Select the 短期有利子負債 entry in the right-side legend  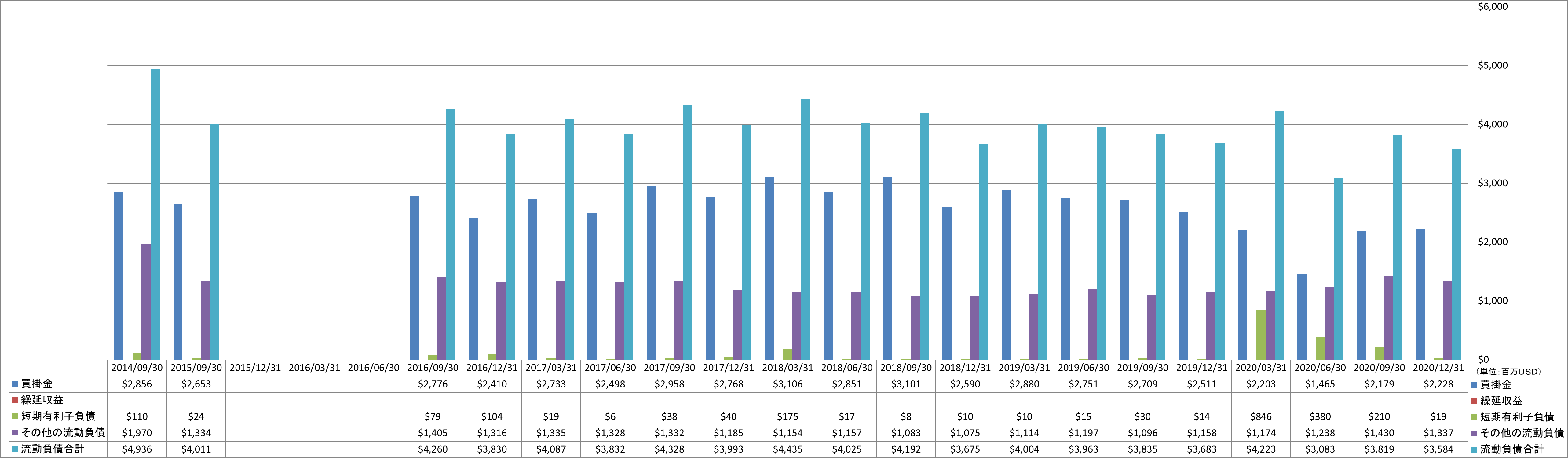pos(1513,417)
